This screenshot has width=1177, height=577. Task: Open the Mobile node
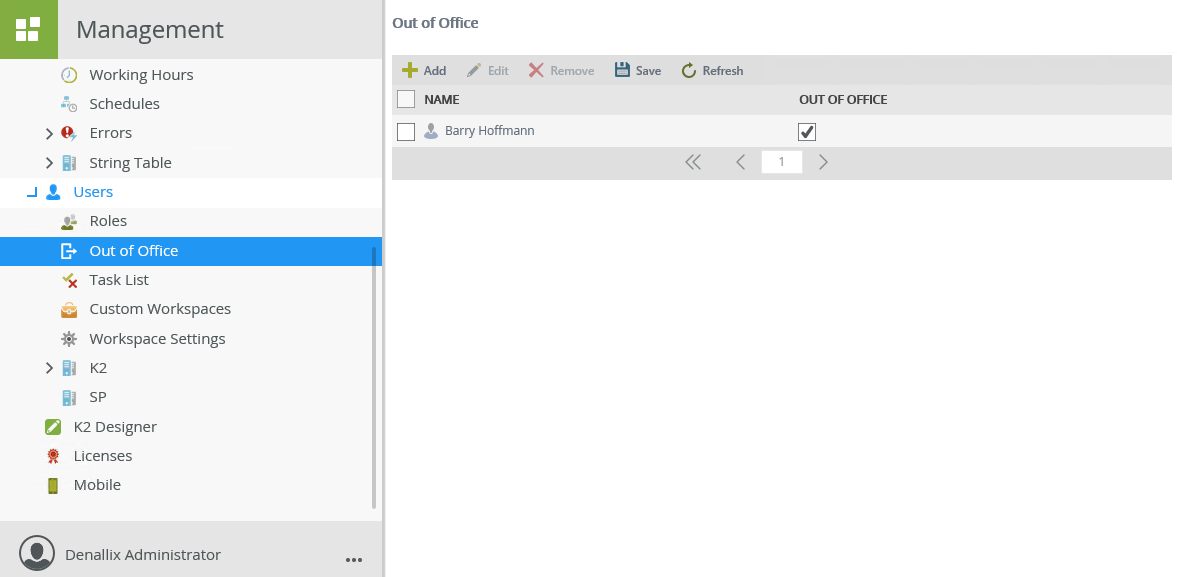click(x=97, y=485)
